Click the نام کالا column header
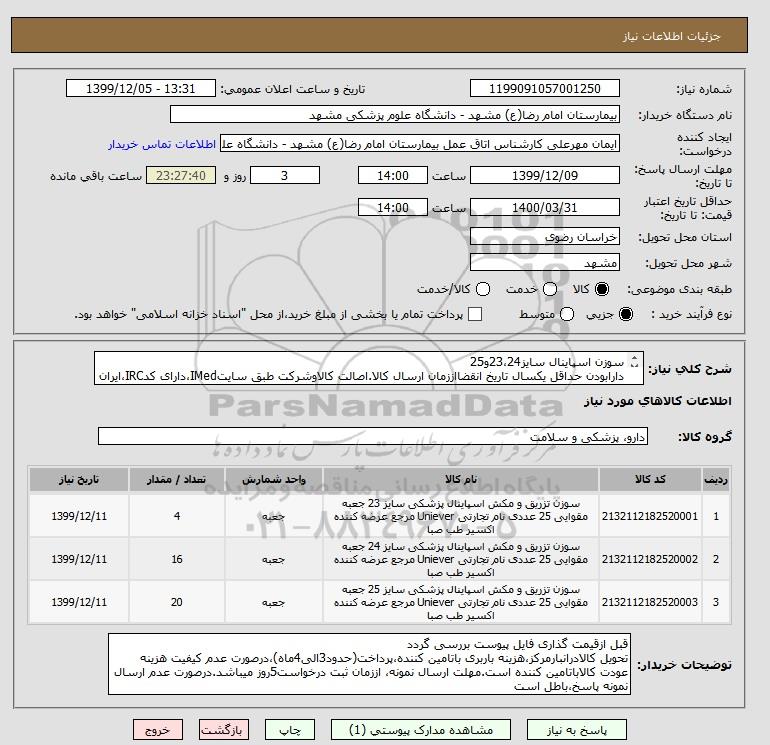 click(461, 479)
